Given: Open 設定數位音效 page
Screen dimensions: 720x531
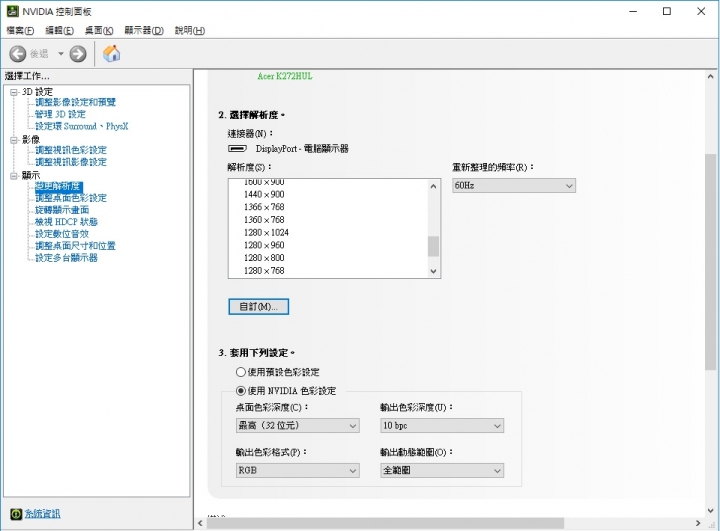Looking at the screenshot, I should [62, 233].
